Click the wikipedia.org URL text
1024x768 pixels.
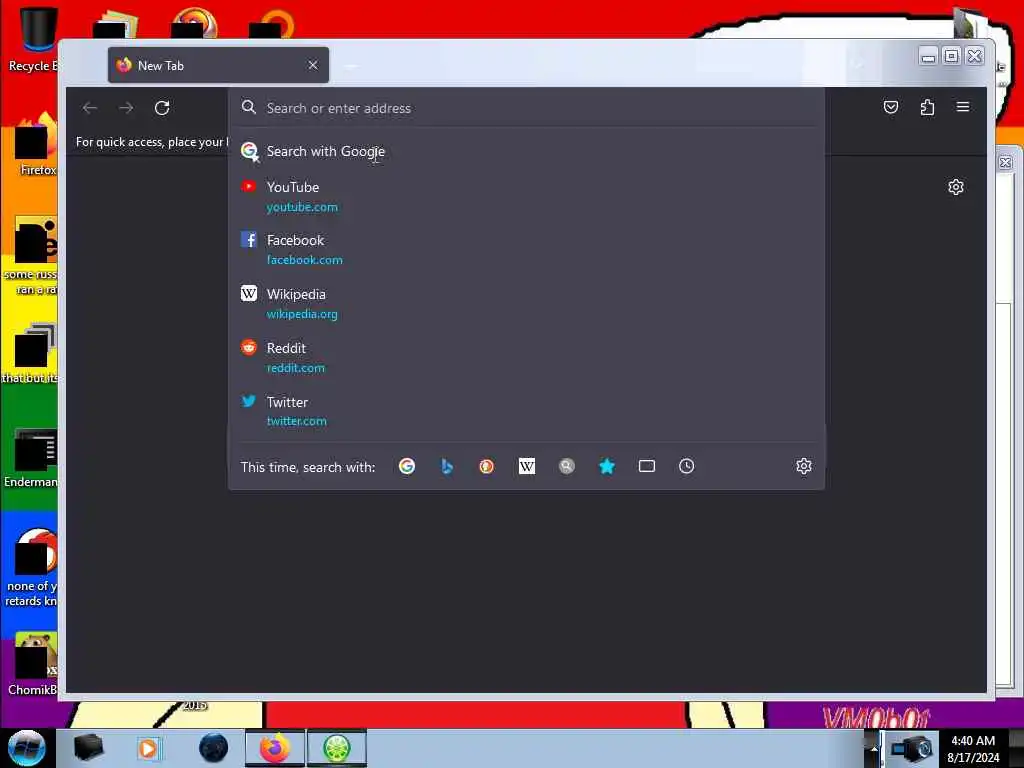[x=302, y=314]
